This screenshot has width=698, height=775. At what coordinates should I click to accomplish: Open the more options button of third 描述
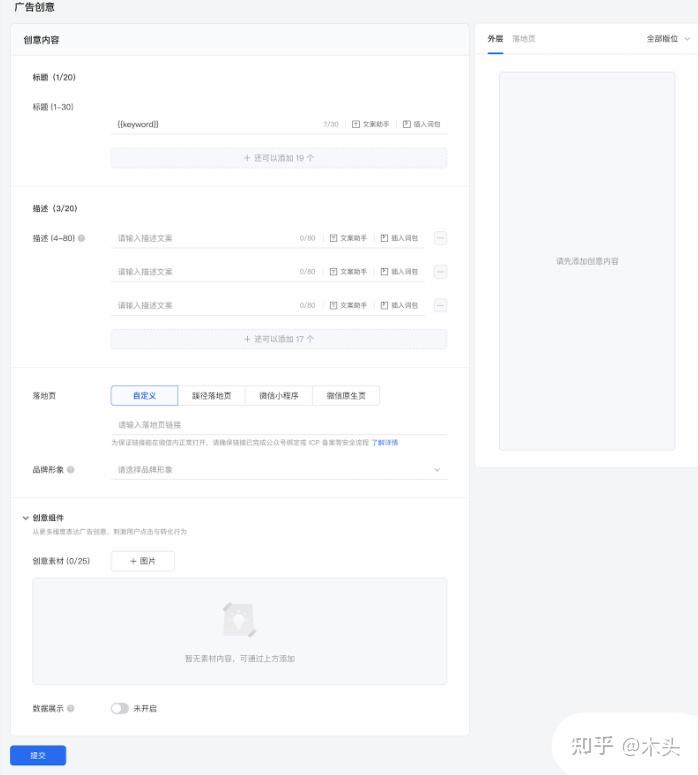click(440, 305)
